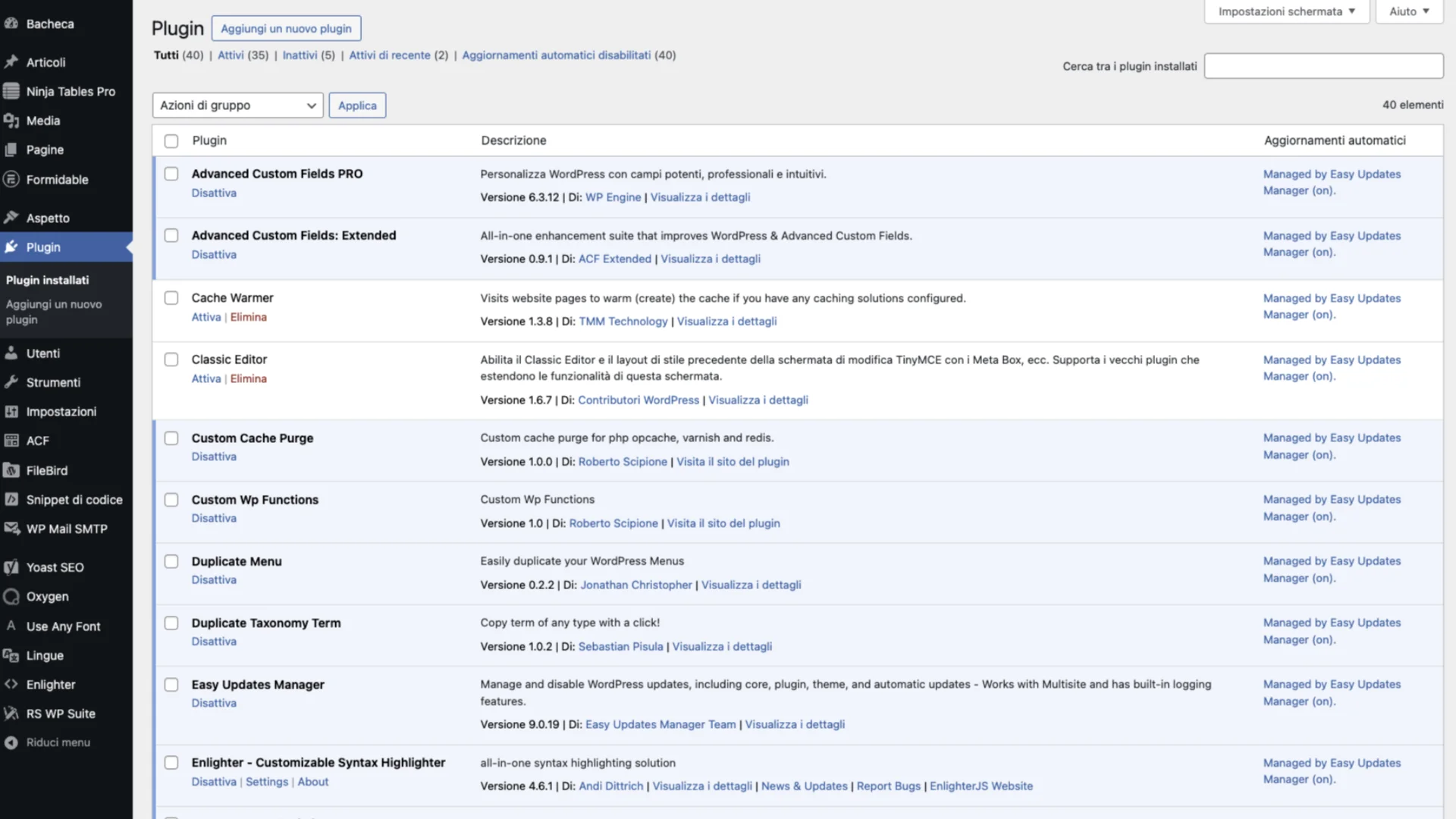Toggle the select-all plugins checkbox

[171, 141]
